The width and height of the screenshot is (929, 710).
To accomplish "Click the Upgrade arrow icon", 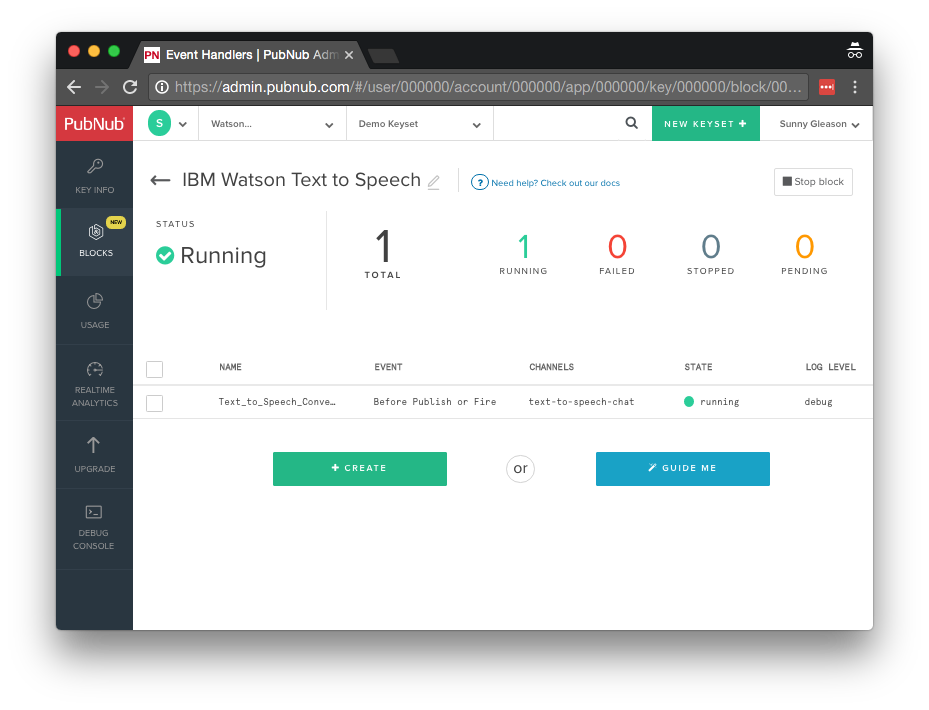I will point(95,446).
